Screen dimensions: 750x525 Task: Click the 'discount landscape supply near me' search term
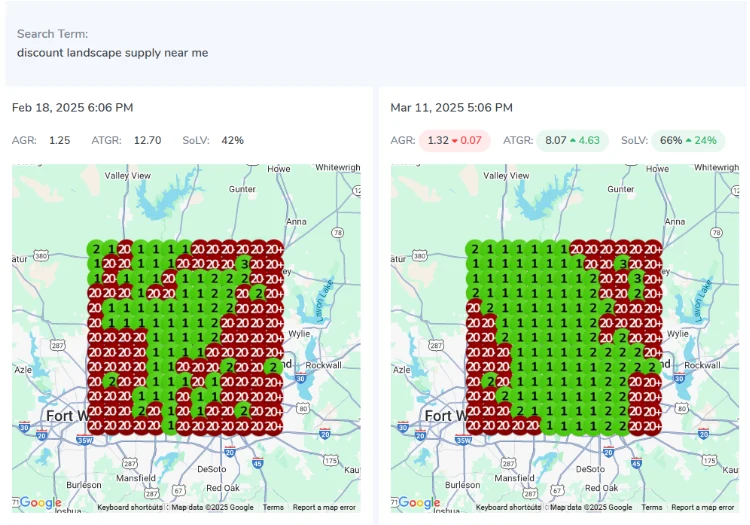tap(112, 52)
